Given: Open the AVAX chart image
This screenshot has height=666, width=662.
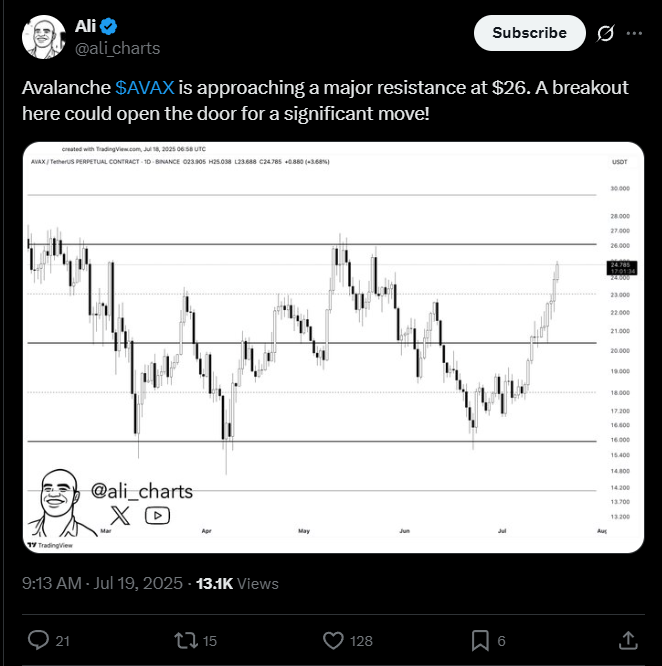Looking at the screenshot, I should (333, 347).
